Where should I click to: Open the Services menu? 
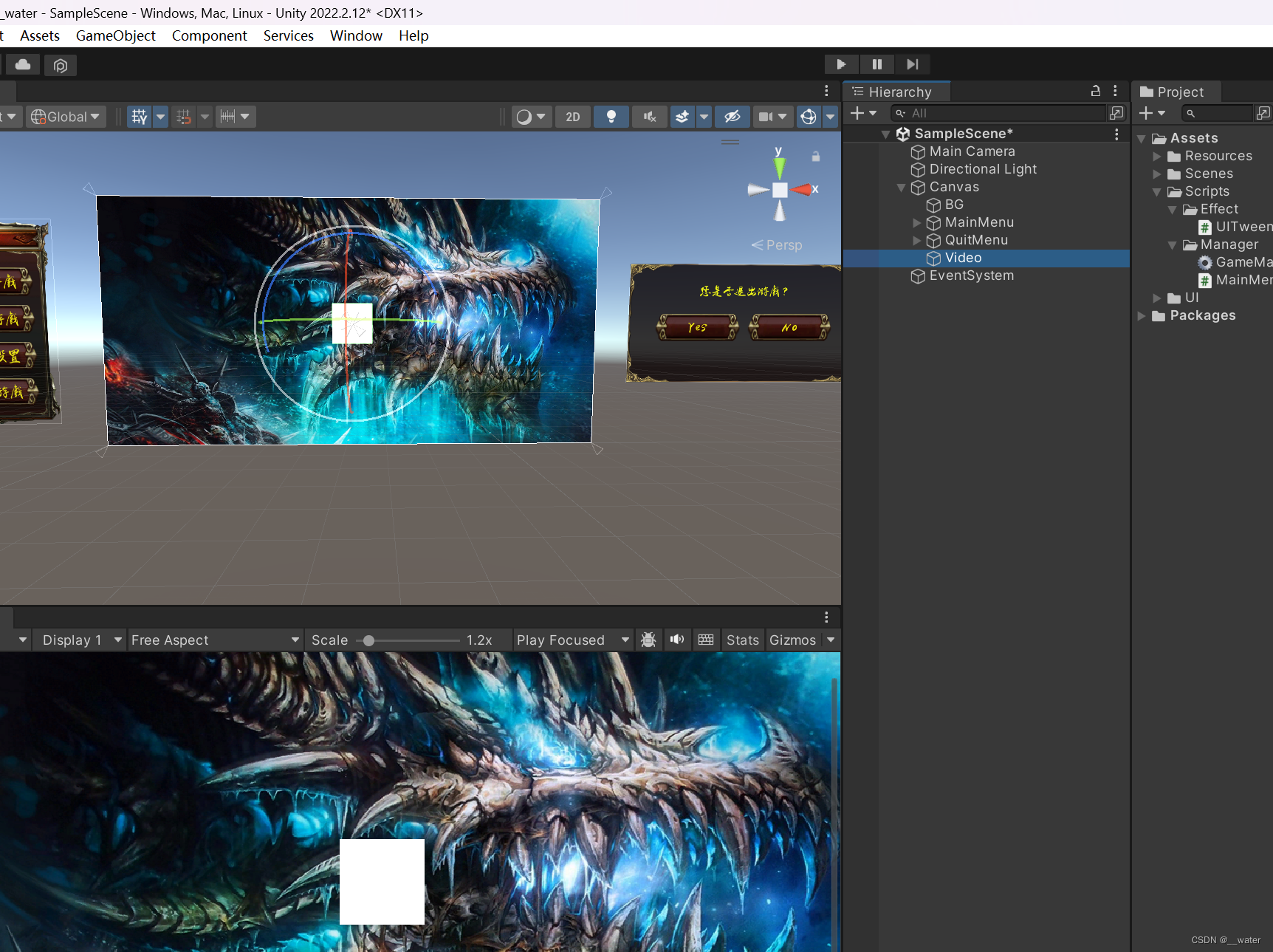click(289, 35)
